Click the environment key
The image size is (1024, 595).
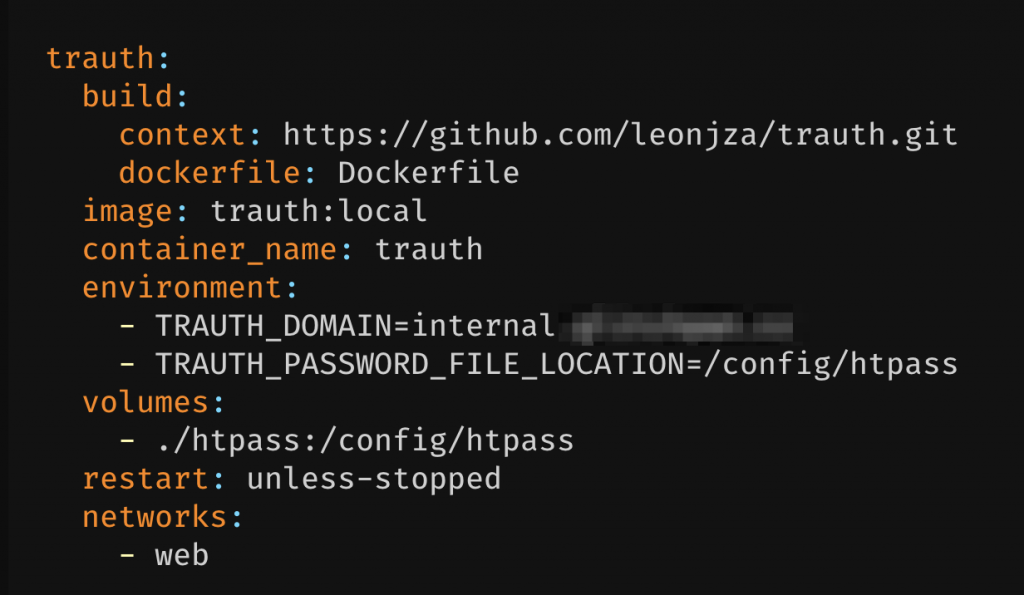click(181, 288)
